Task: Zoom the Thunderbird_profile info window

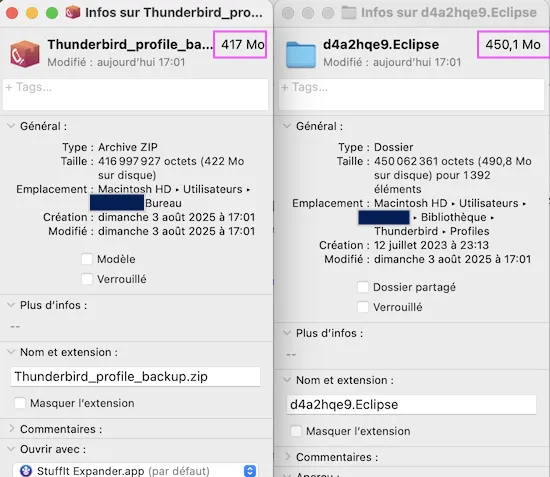Action: [52, 13]
